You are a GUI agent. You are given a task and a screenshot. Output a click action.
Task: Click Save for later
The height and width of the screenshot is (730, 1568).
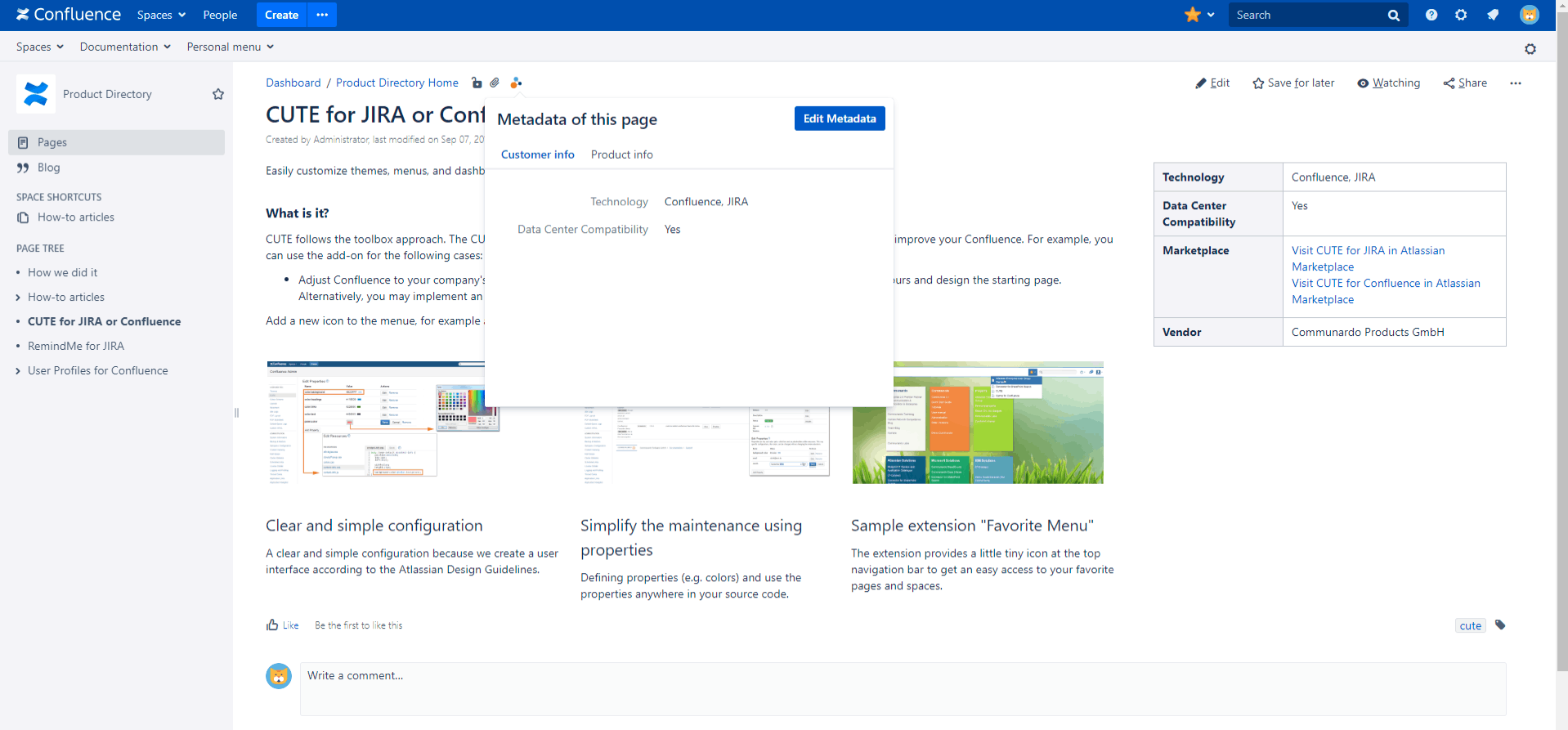(1293, 83)
